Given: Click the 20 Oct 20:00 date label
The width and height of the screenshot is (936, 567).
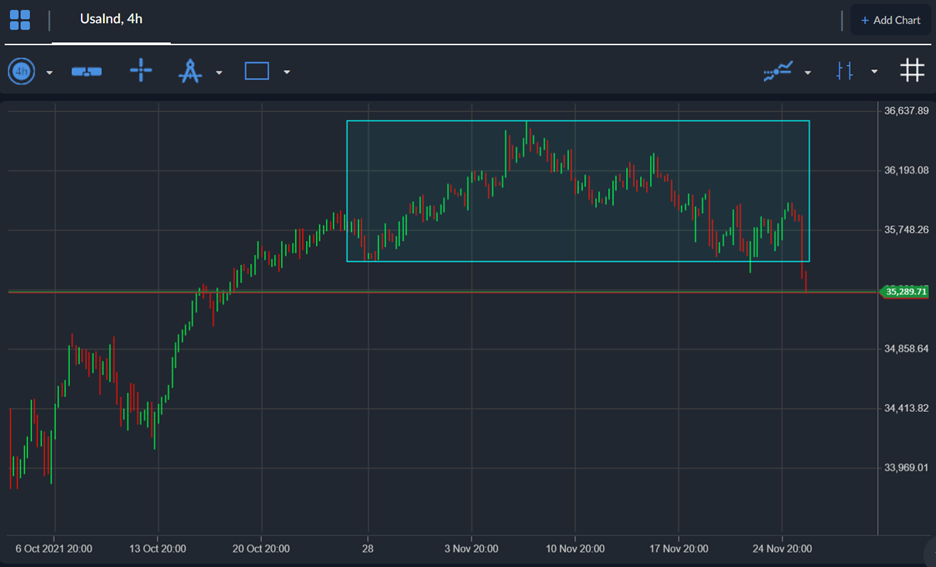Looking at the screenshot, I should [261, 548].
